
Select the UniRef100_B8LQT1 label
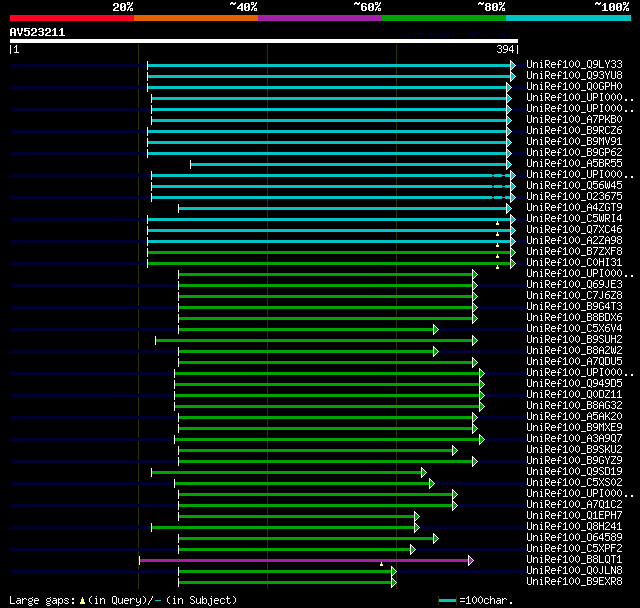click(574, 560)
